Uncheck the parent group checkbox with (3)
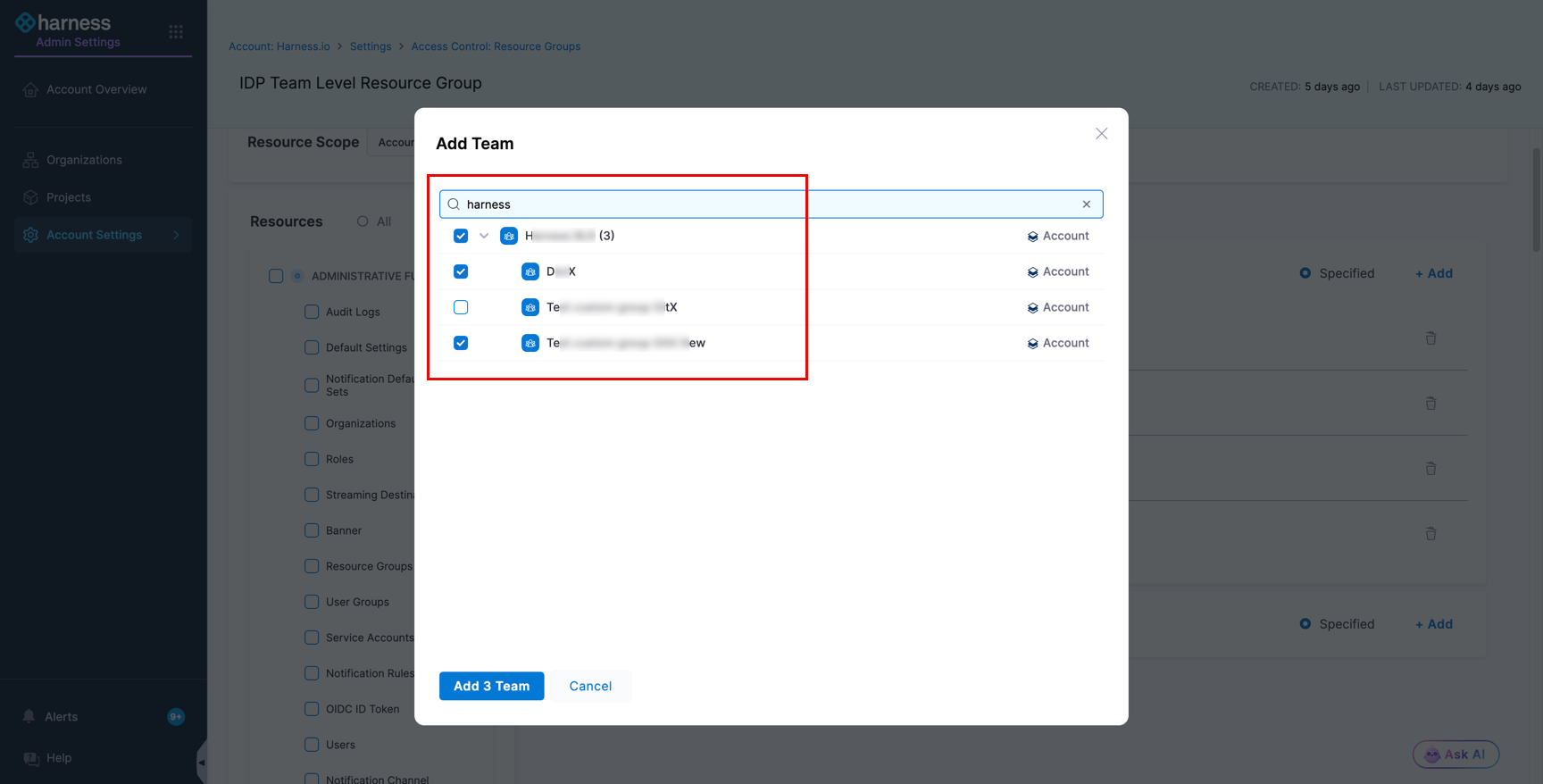 click(461, 236)
